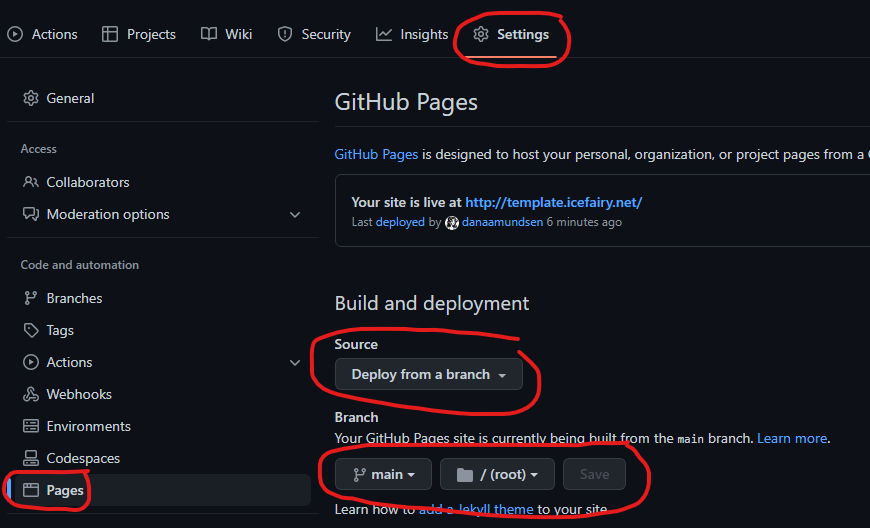Go to the Security tab
870x528 pixels.
(x=314, y=34)
